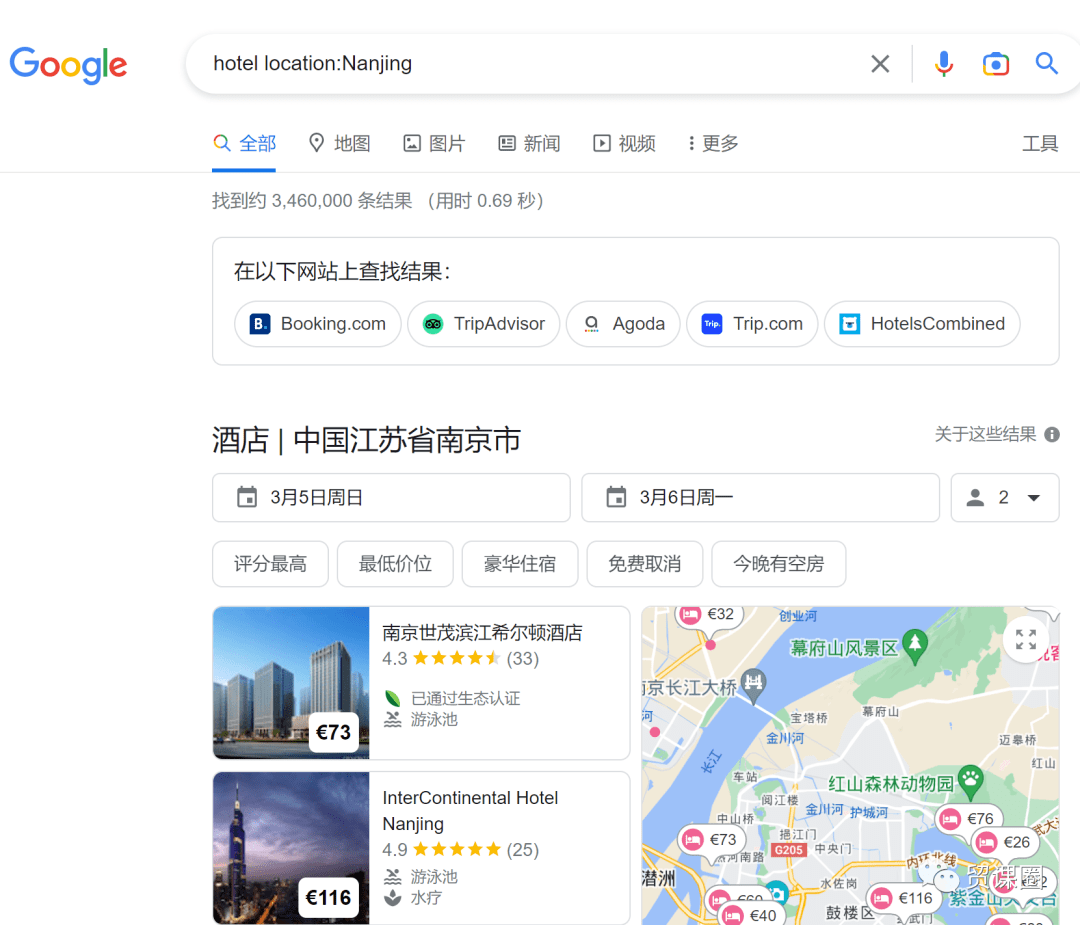Pick check-in date 3月5日周日

[x=391, y=497]
